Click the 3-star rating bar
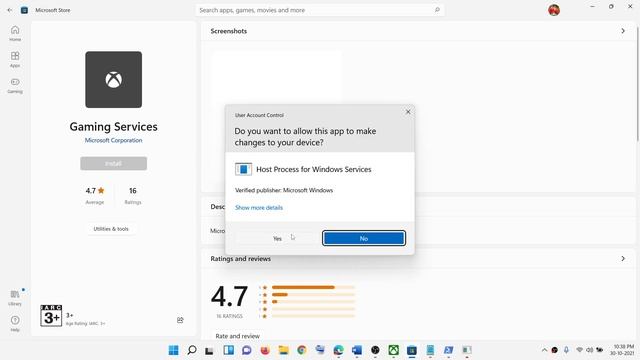The width and height of the screenshot is (640, 360). pyautogui.click(x=313, y=302)
